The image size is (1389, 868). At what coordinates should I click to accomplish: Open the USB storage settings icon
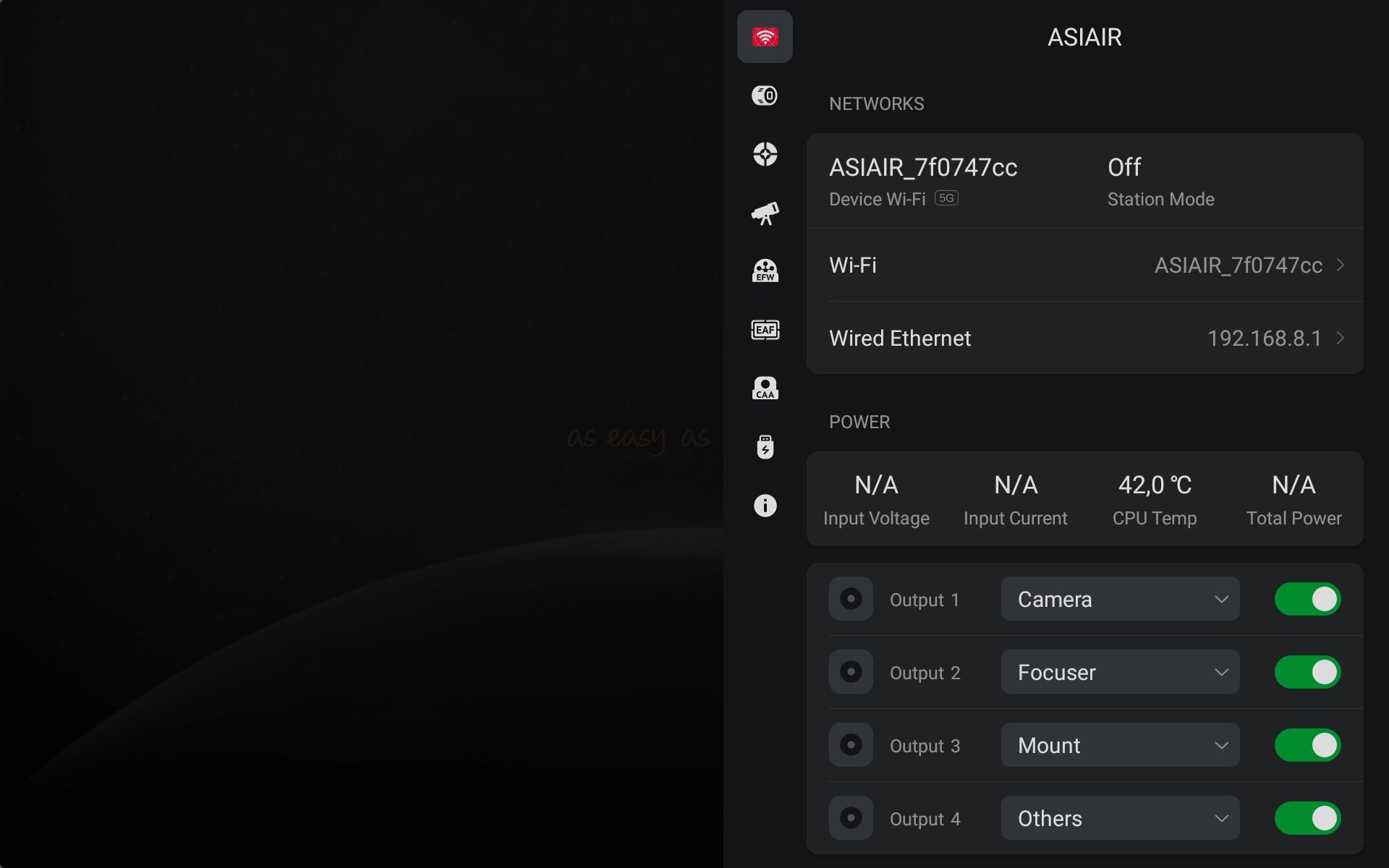point(765,447)
